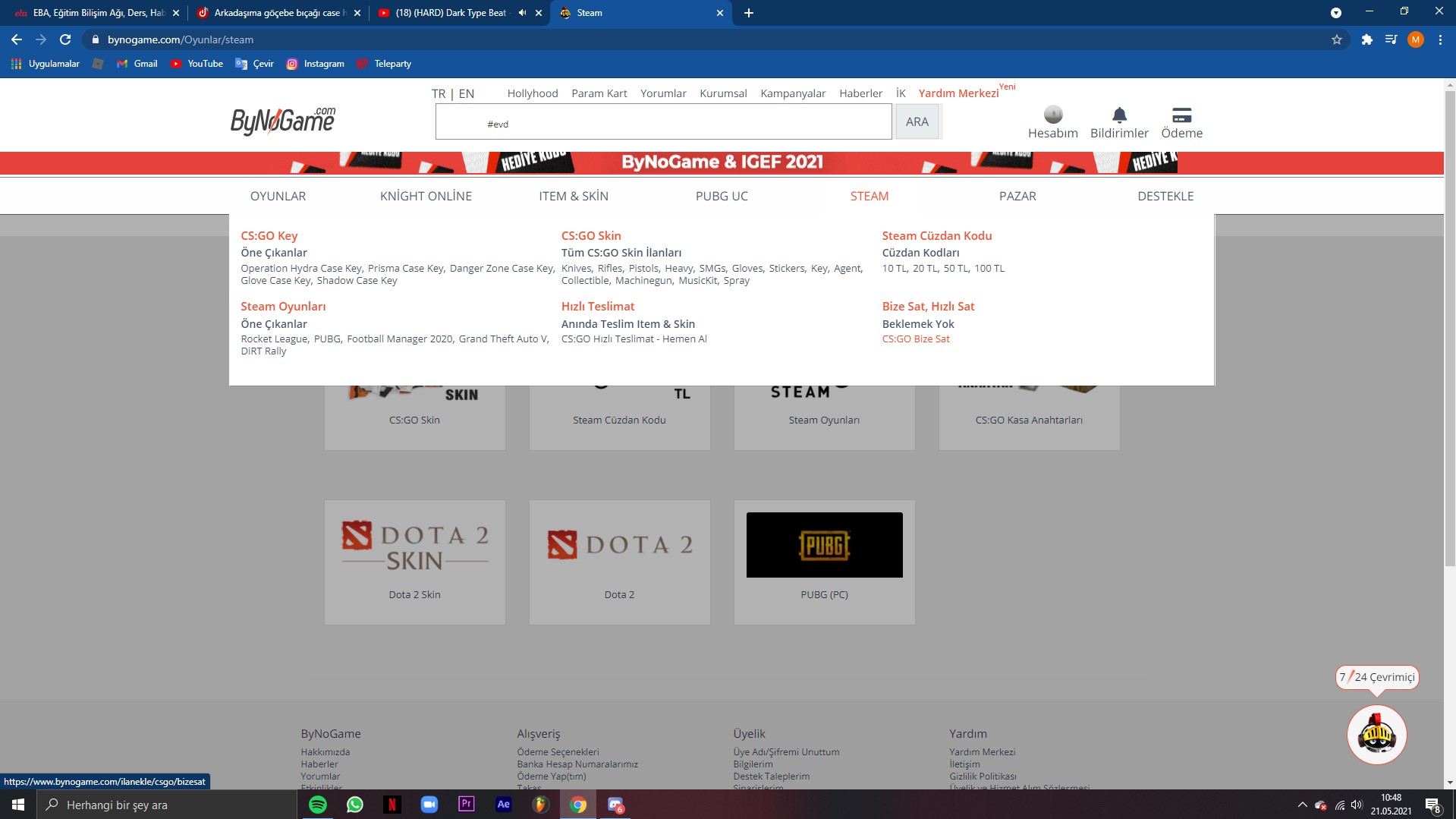The height and width of the screenshot is (819, 1456).
Task: Switch to the Dark Type Beat YouTube tab
Action: [458, 13]
